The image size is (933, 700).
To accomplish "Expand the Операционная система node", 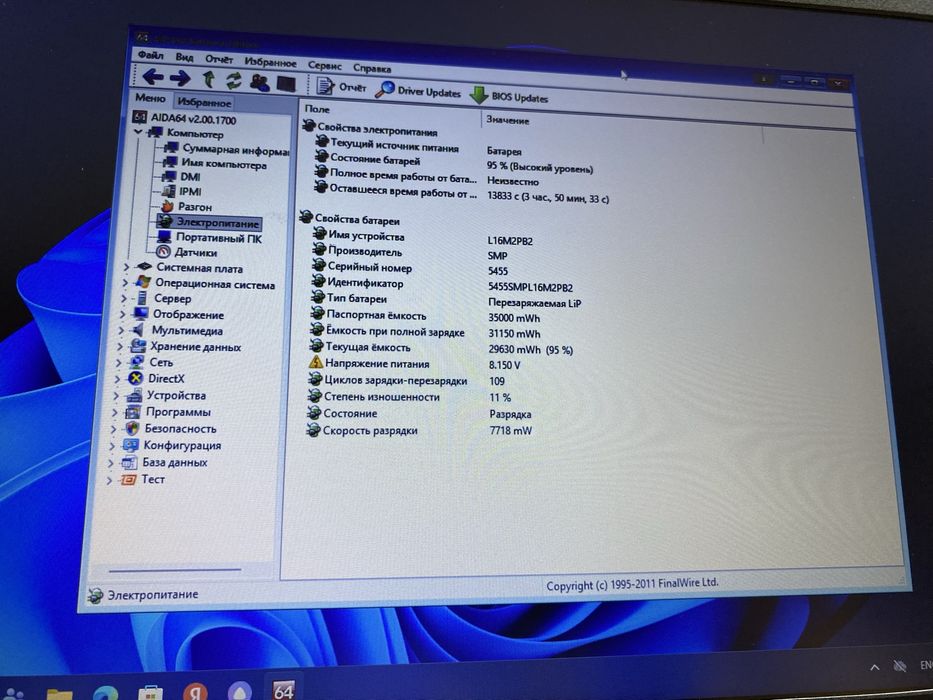I will [125, 283].
